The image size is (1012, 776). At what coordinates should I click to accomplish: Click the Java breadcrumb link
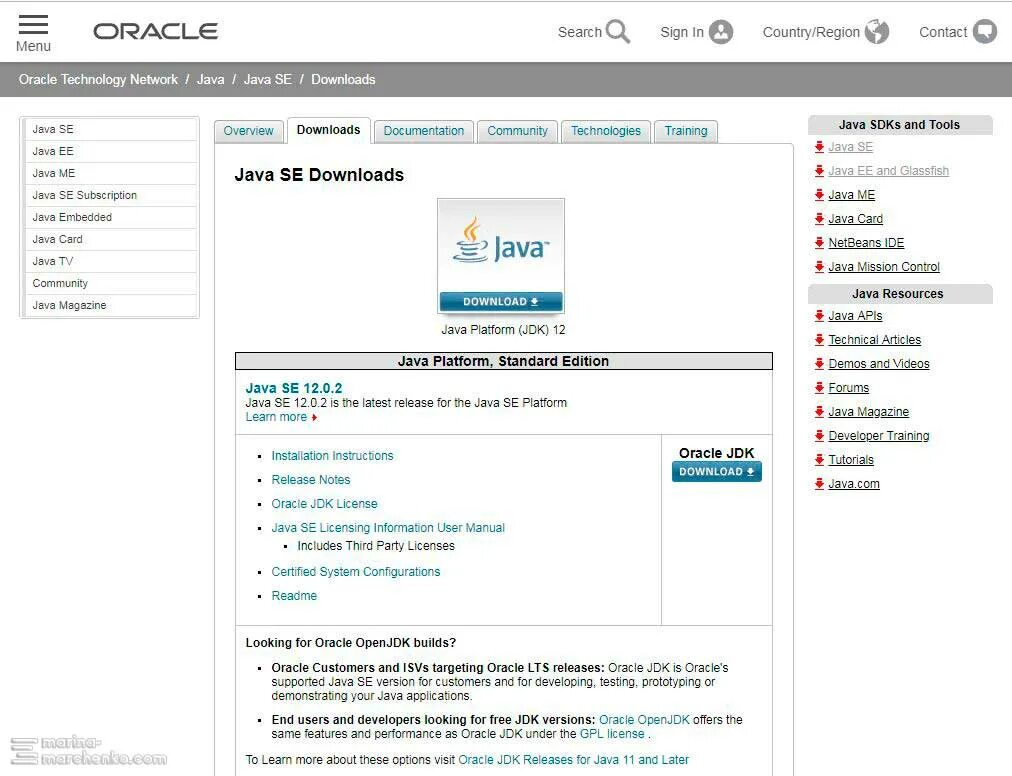click(210, 79)
